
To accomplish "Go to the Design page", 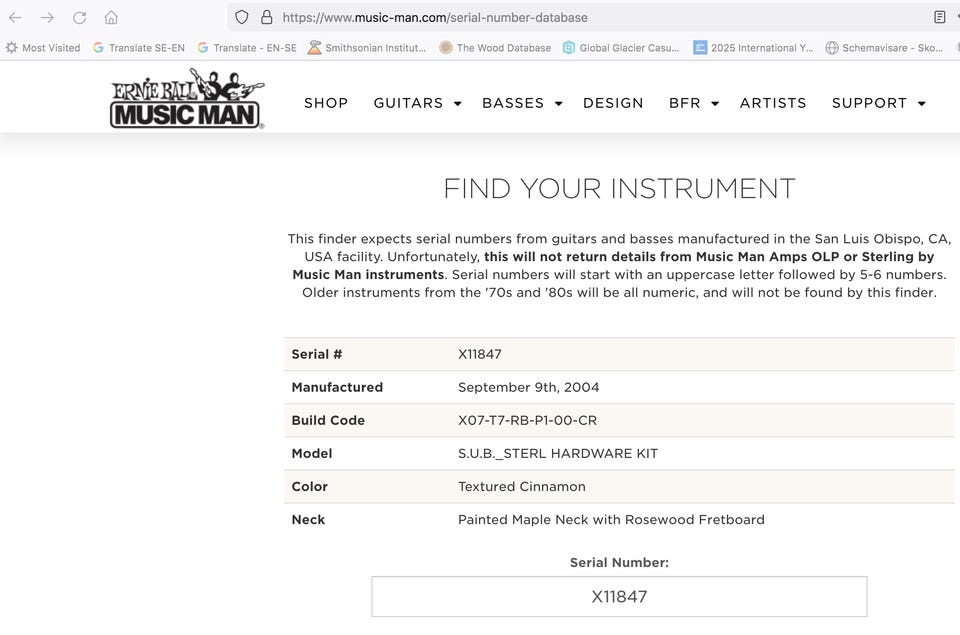I will (x=613, y=103).
